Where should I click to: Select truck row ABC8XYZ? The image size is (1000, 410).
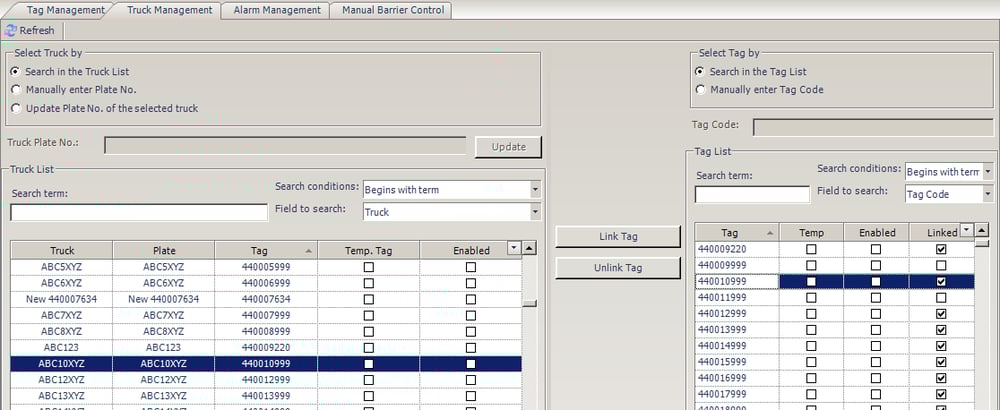266,332
